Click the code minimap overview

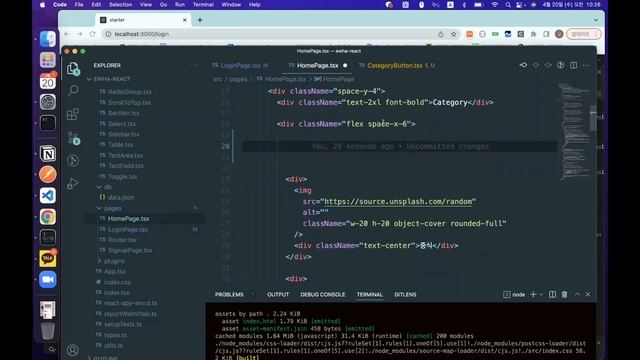click(574, 133)
